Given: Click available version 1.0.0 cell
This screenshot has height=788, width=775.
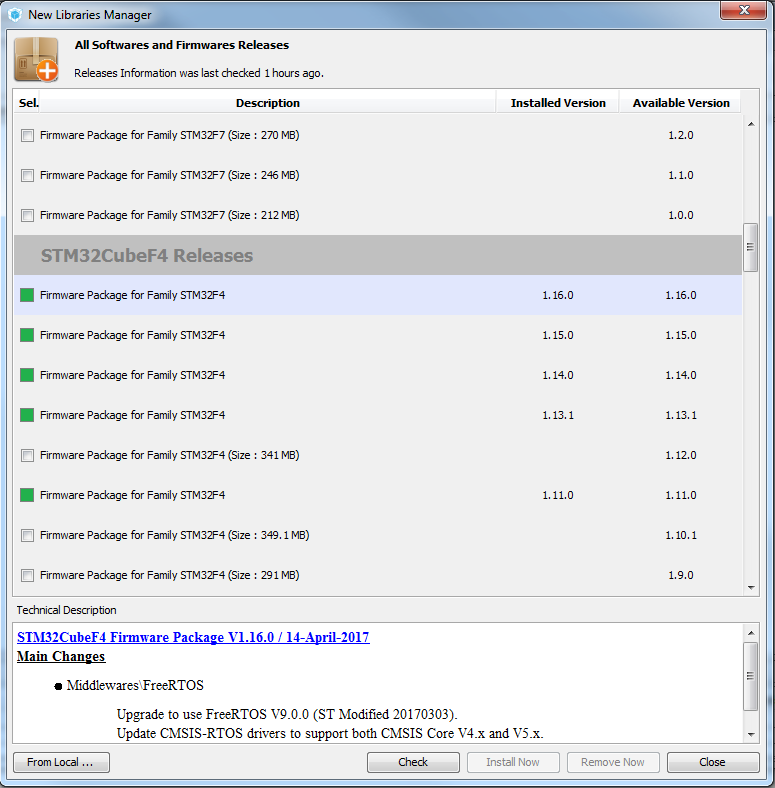Looking at the screenshot, I should pos(681,215).
